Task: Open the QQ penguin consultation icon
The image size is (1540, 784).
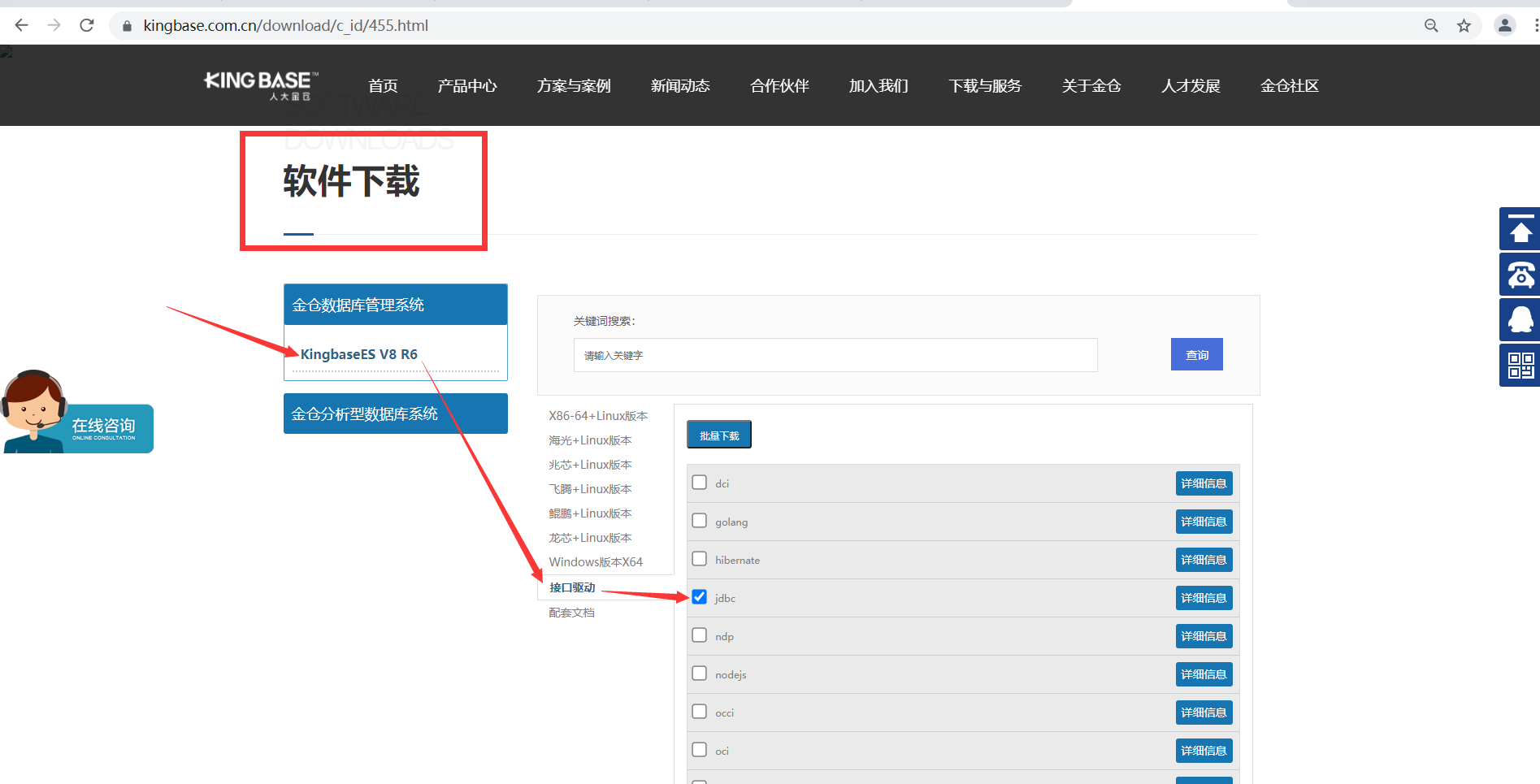Action: (1519, 320)
